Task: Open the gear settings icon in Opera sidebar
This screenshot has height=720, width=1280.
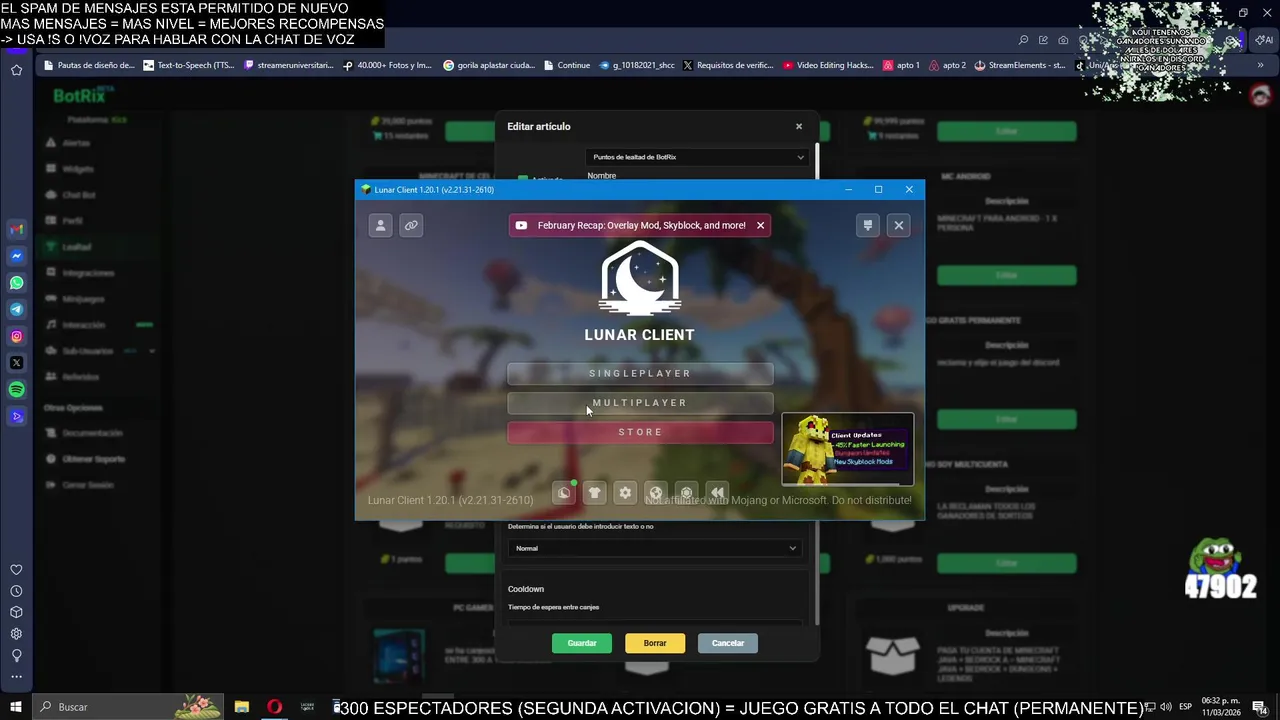Action: pyautogui.click(x=16, y=634)
